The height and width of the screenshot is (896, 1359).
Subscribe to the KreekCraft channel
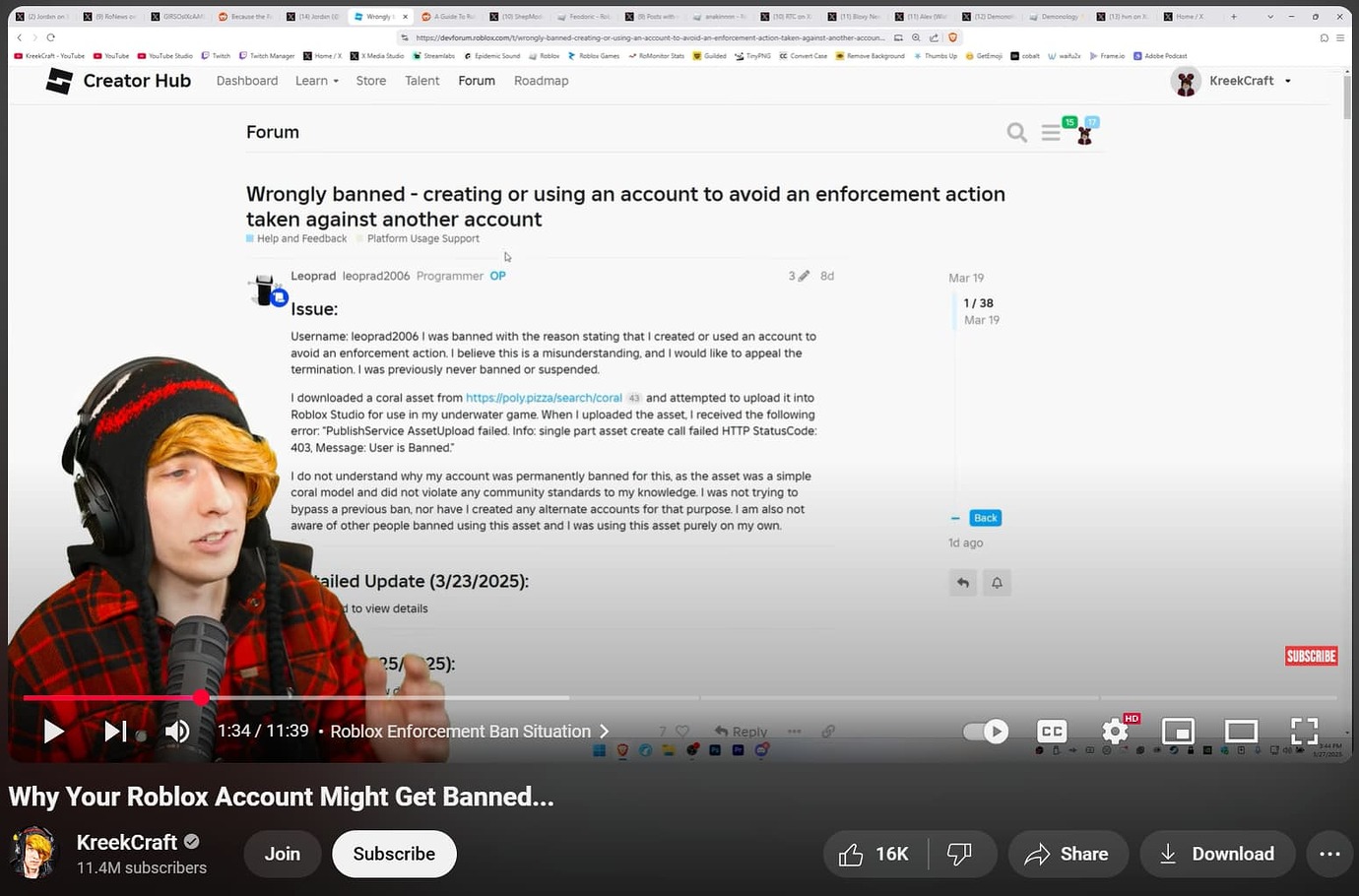(394, 854)
